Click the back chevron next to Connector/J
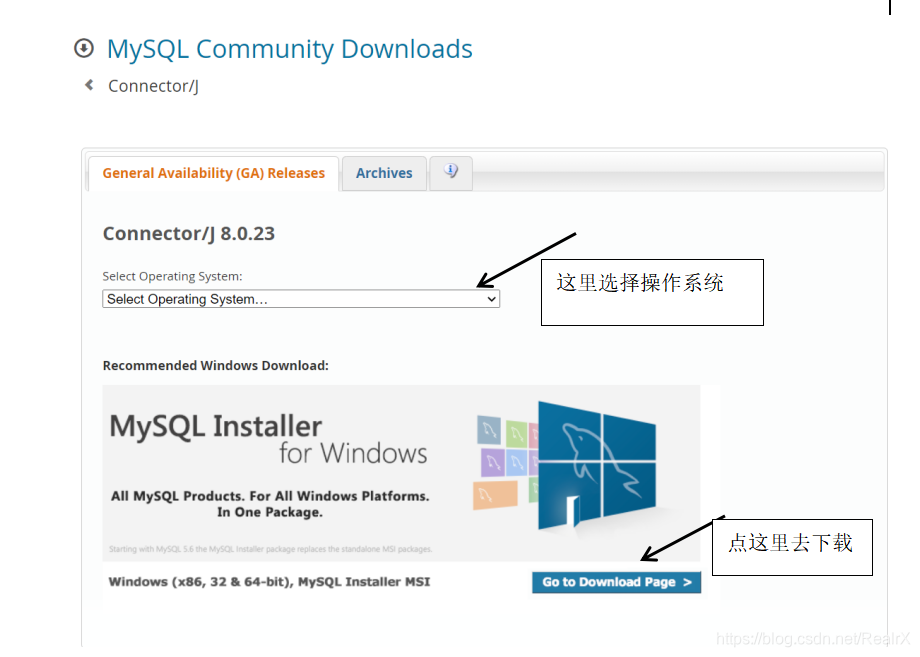 coord(89,85)
